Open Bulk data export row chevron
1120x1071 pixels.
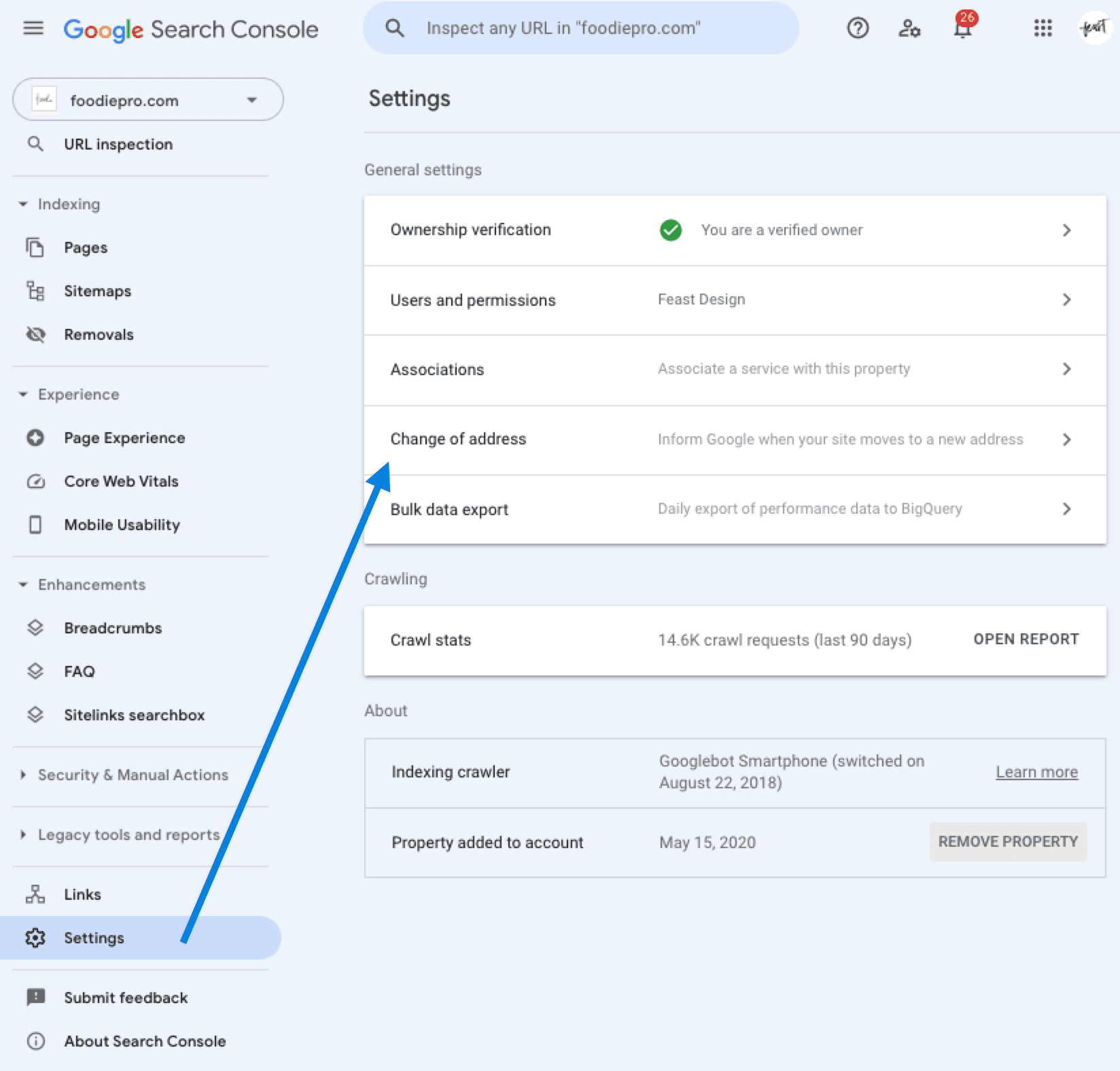[1067, 509]
